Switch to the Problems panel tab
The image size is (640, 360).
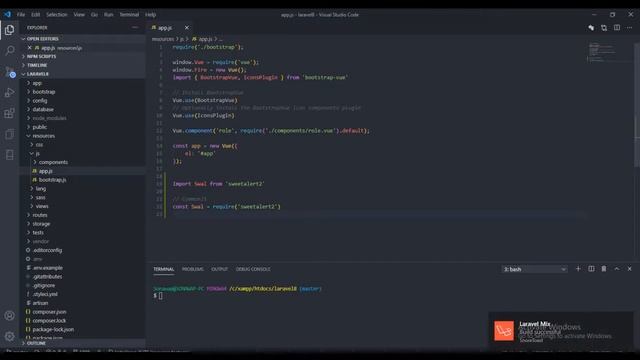[x=193, y=269]
